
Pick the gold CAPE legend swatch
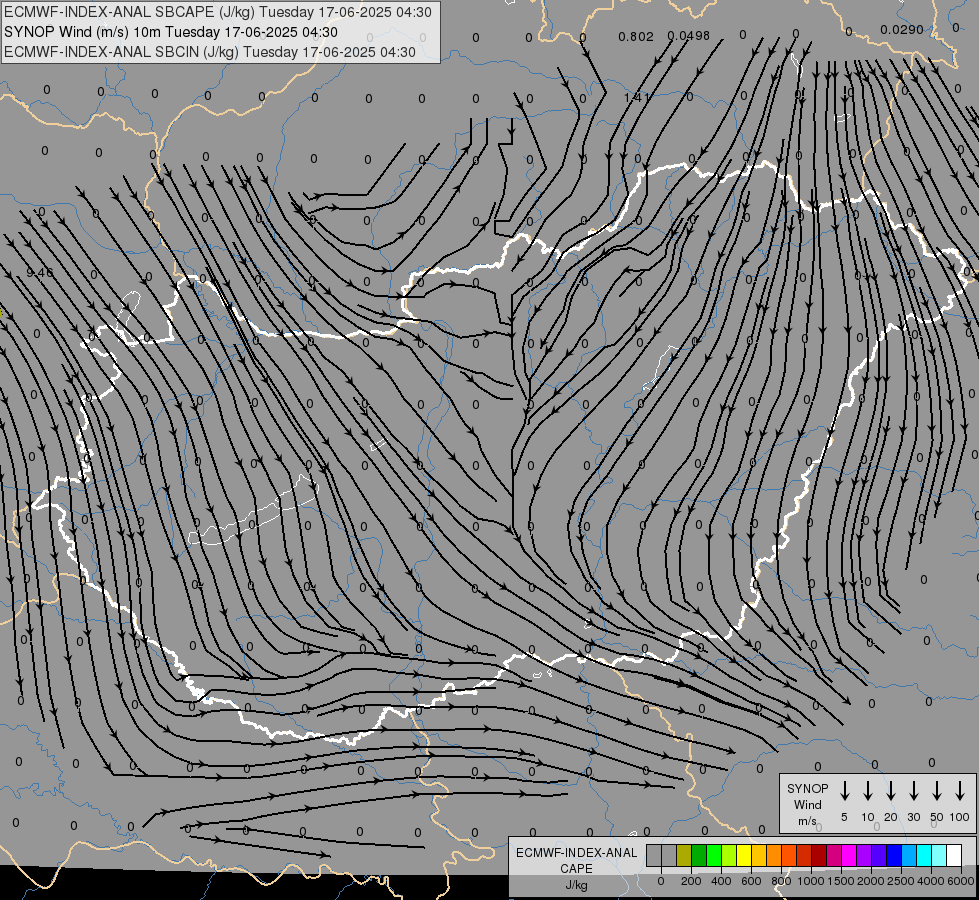(759, 855)
